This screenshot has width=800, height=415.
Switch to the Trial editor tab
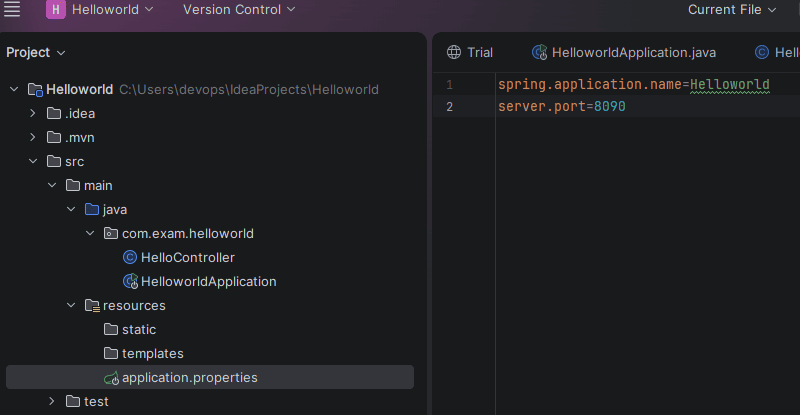[470, 52]
